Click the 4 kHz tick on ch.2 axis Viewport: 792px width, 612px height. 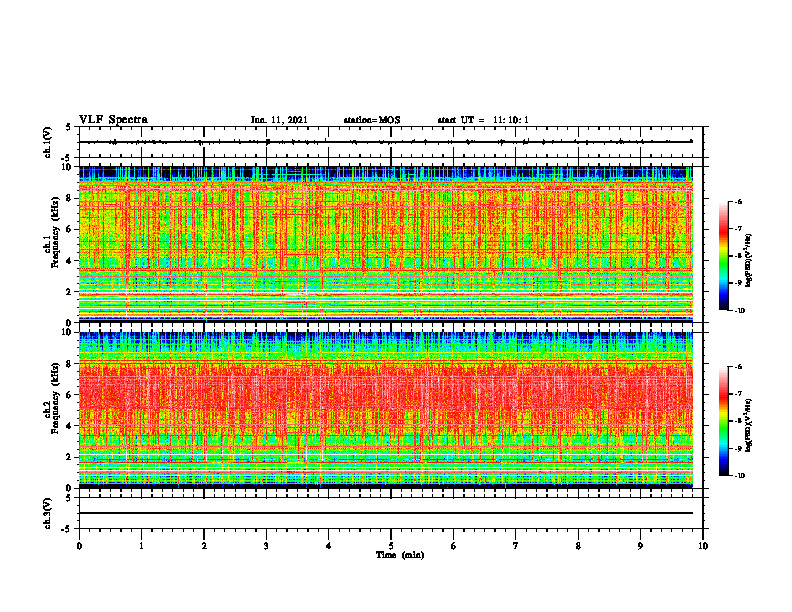(70, 426)
